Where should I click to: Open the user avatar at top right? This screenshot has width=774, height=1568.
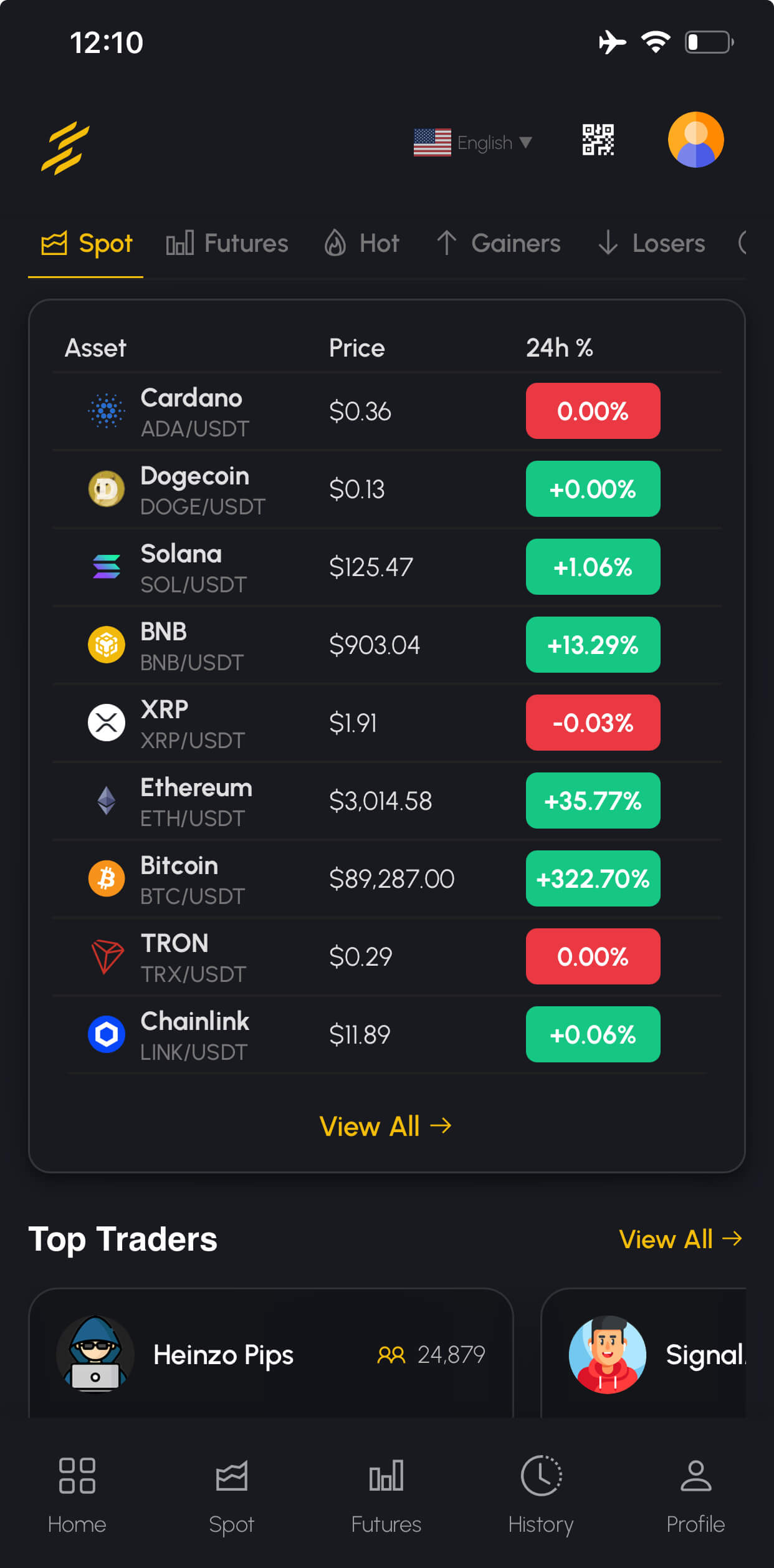tap(695, 140)
